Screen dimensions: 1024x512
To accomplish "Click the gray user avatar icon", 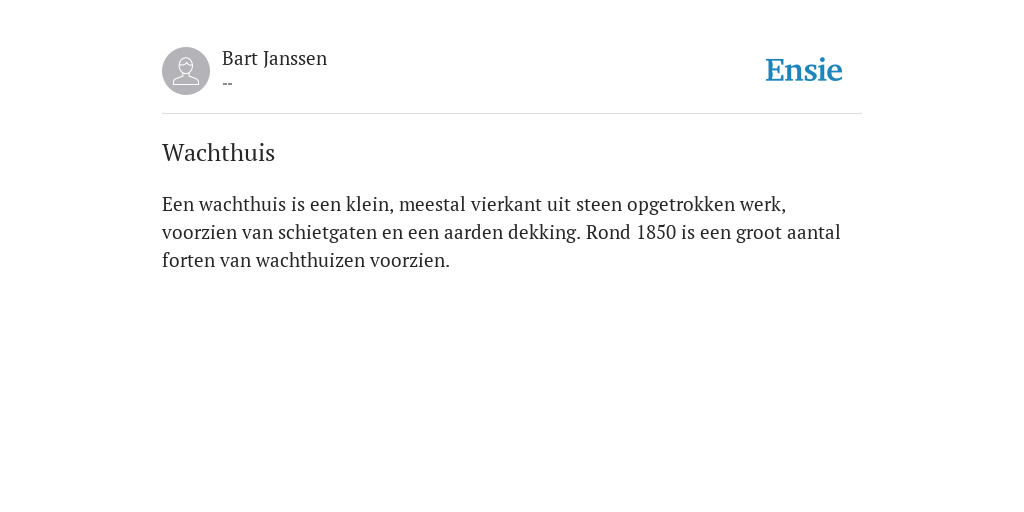I will tap(186, 71).
